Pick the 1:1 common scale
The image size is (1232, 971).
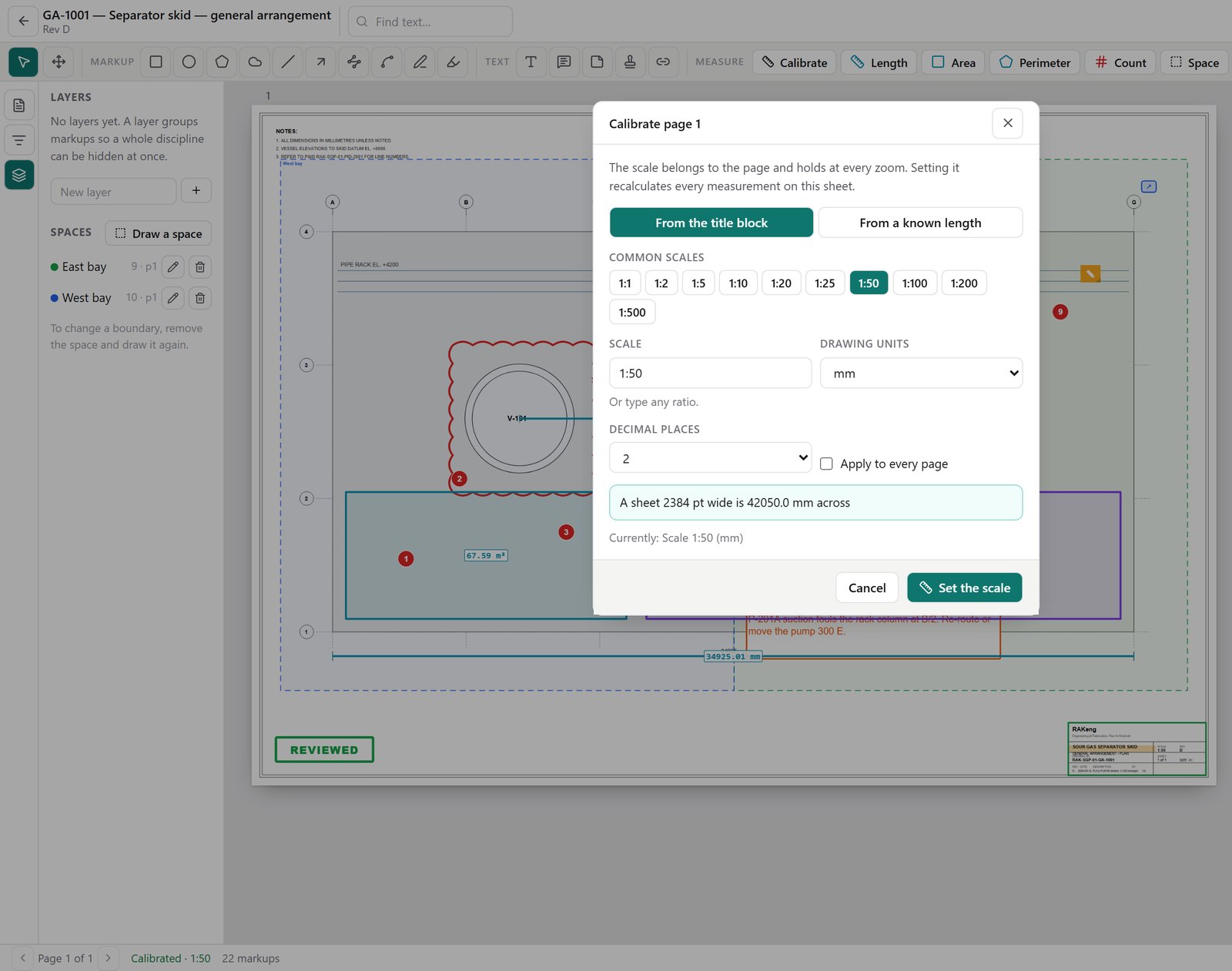624,283
